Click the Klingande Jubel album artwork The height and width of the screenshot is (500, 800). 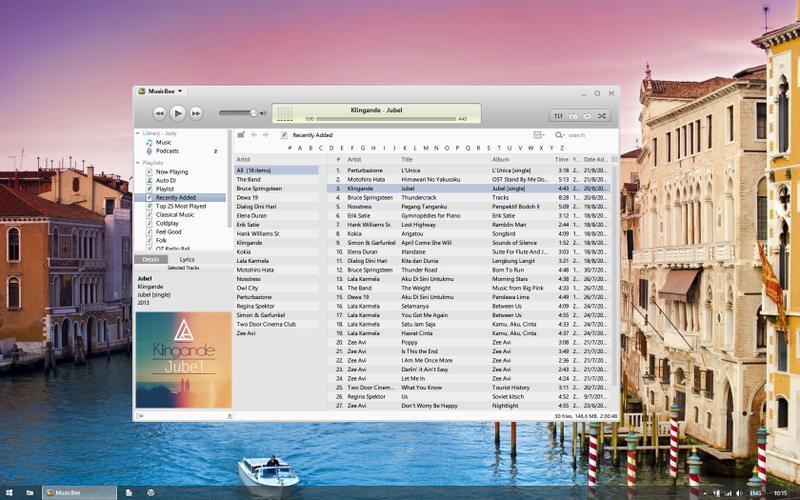[x=184, y=360]
